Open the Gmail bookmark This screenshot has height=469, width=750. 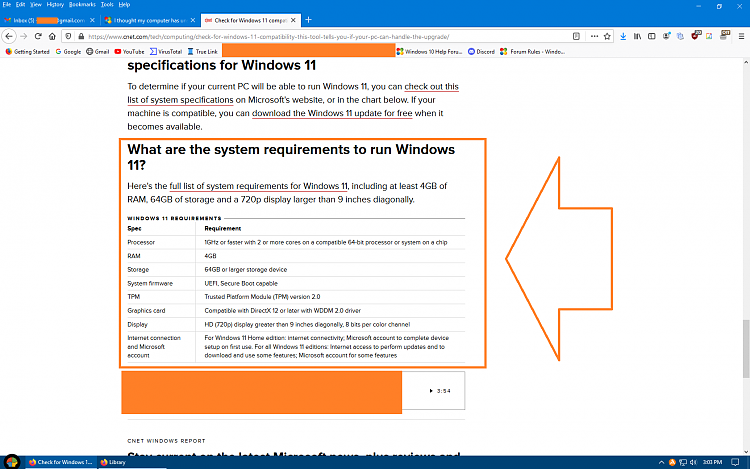coord(98,52)
